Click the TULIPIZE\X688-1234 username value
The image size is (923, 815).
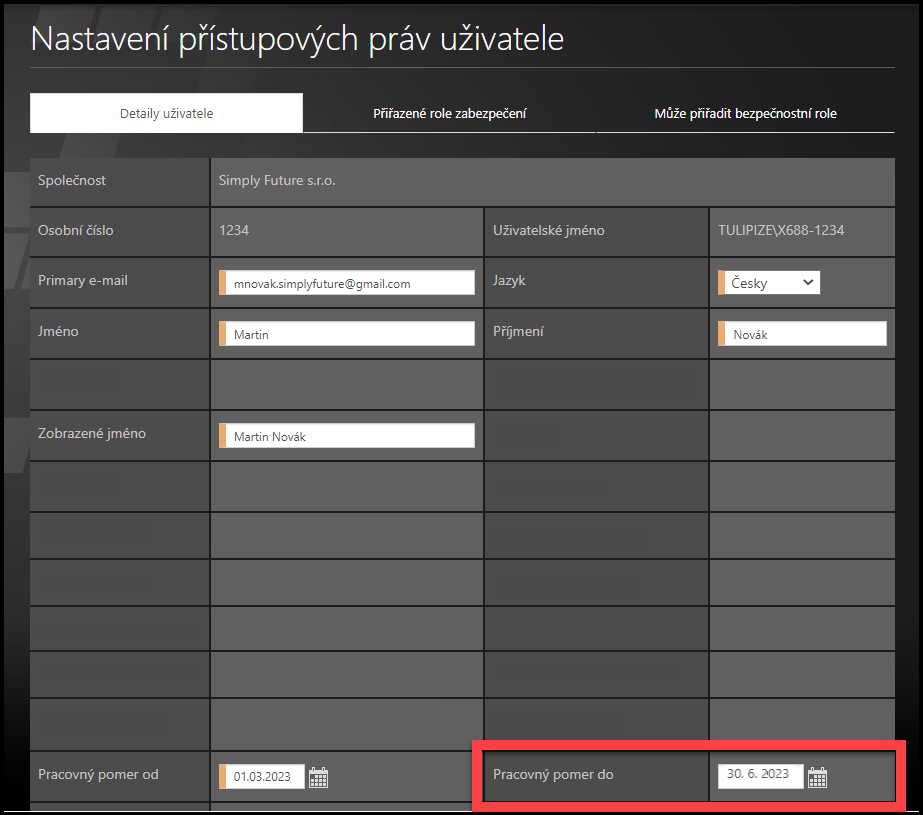tap(781, 231)
